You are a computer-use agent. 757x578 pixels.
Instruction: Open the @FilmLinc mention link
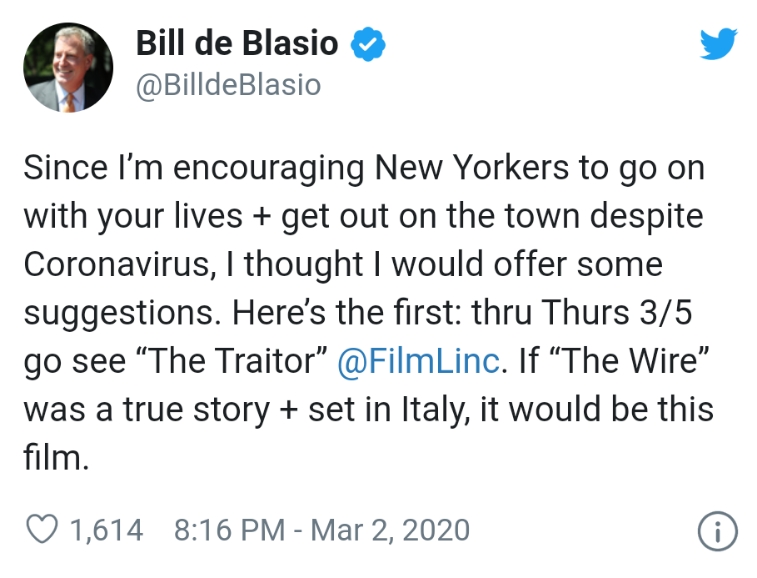[418, 361]
